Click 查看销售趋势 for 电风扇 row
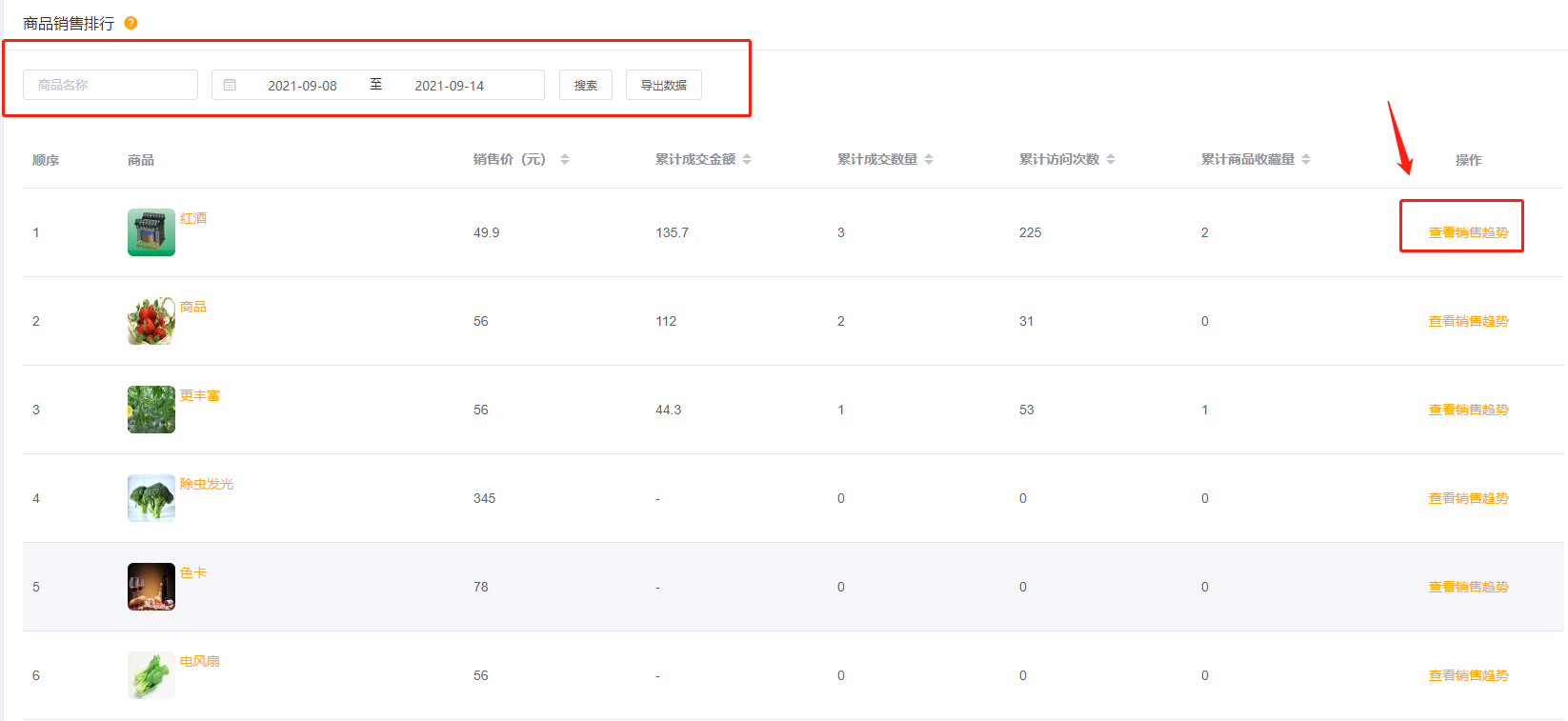This screenshot has width=1568, height=721. (x=1468, y=675)
